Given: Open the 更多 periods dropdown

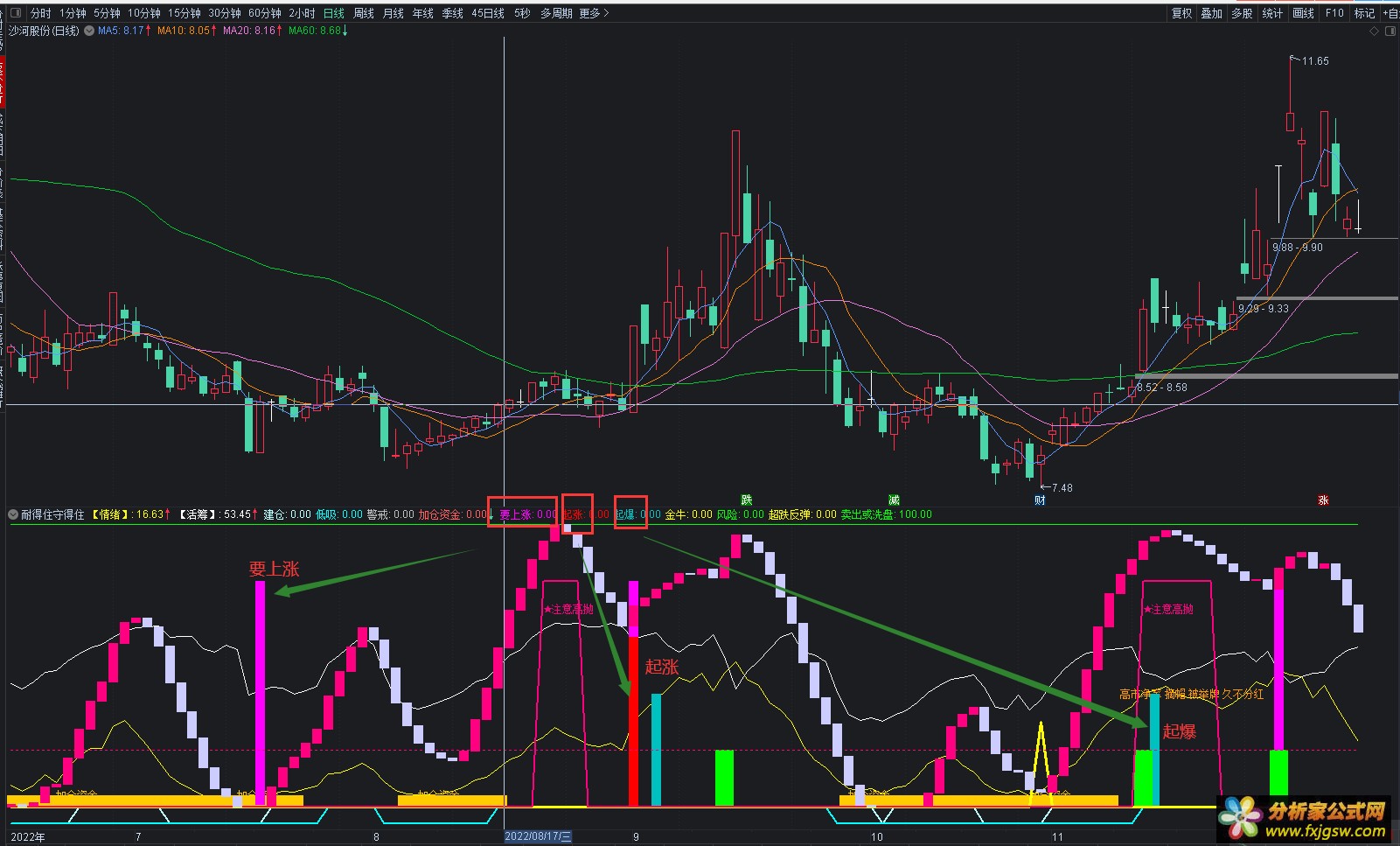Looking at the screenshot, I should point(594,13).
